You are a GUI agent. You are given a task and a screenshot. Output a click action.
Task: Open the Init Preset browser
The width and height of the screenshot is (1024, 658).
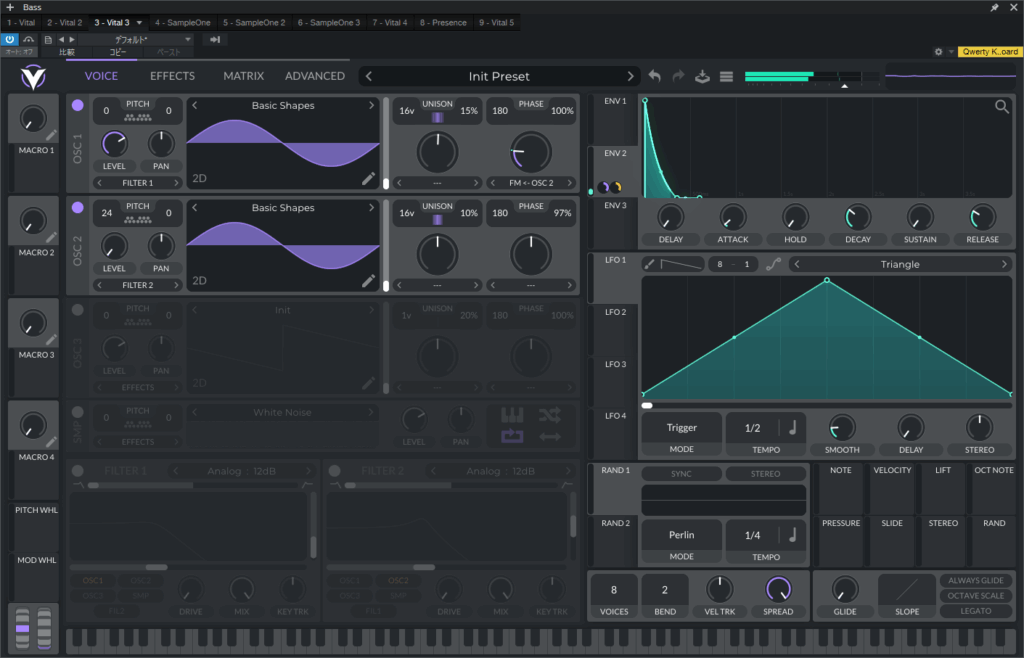point(498,76)
